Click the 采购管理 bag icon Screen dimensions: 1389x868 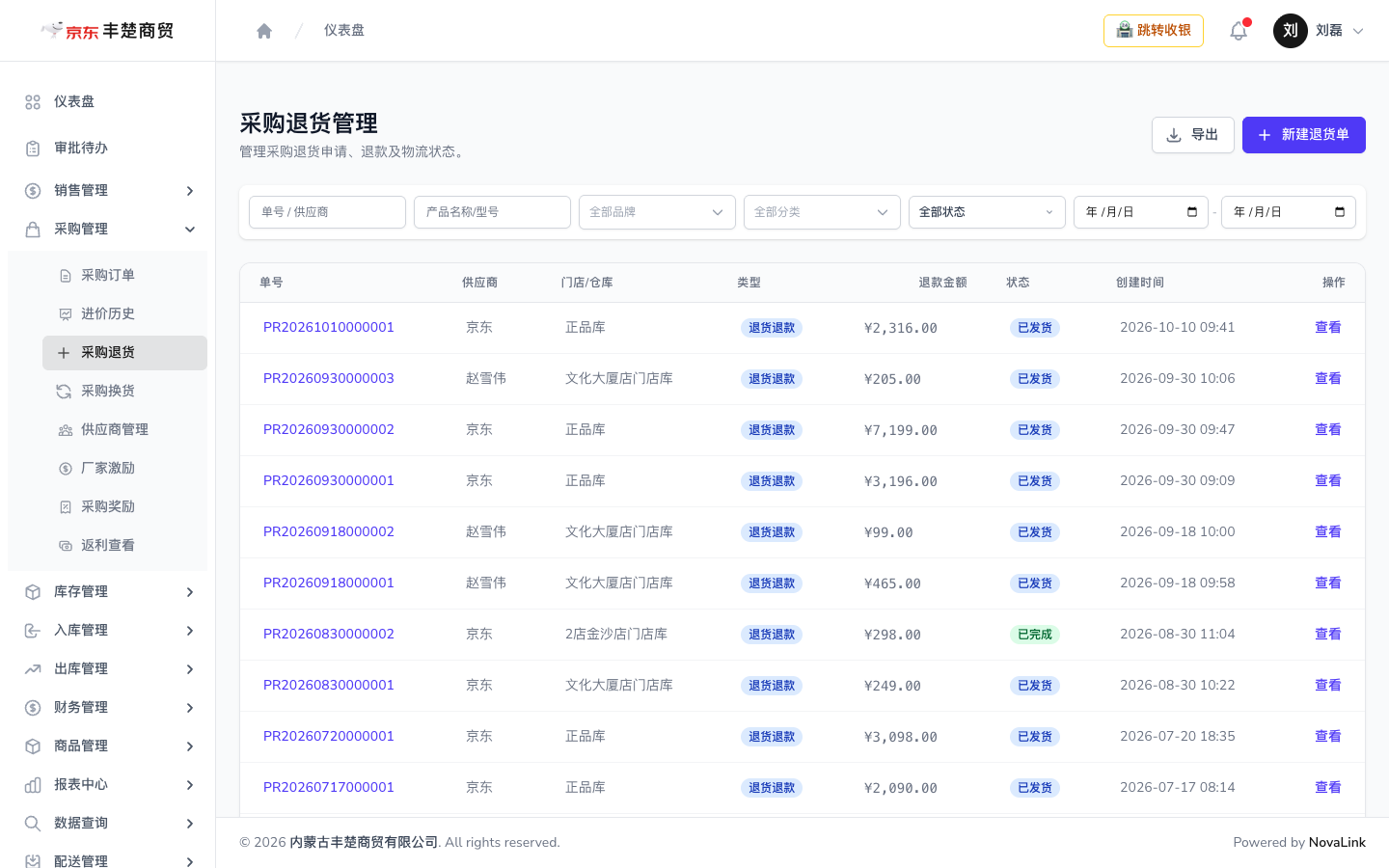pyautogui.click(x=33, y=230)
